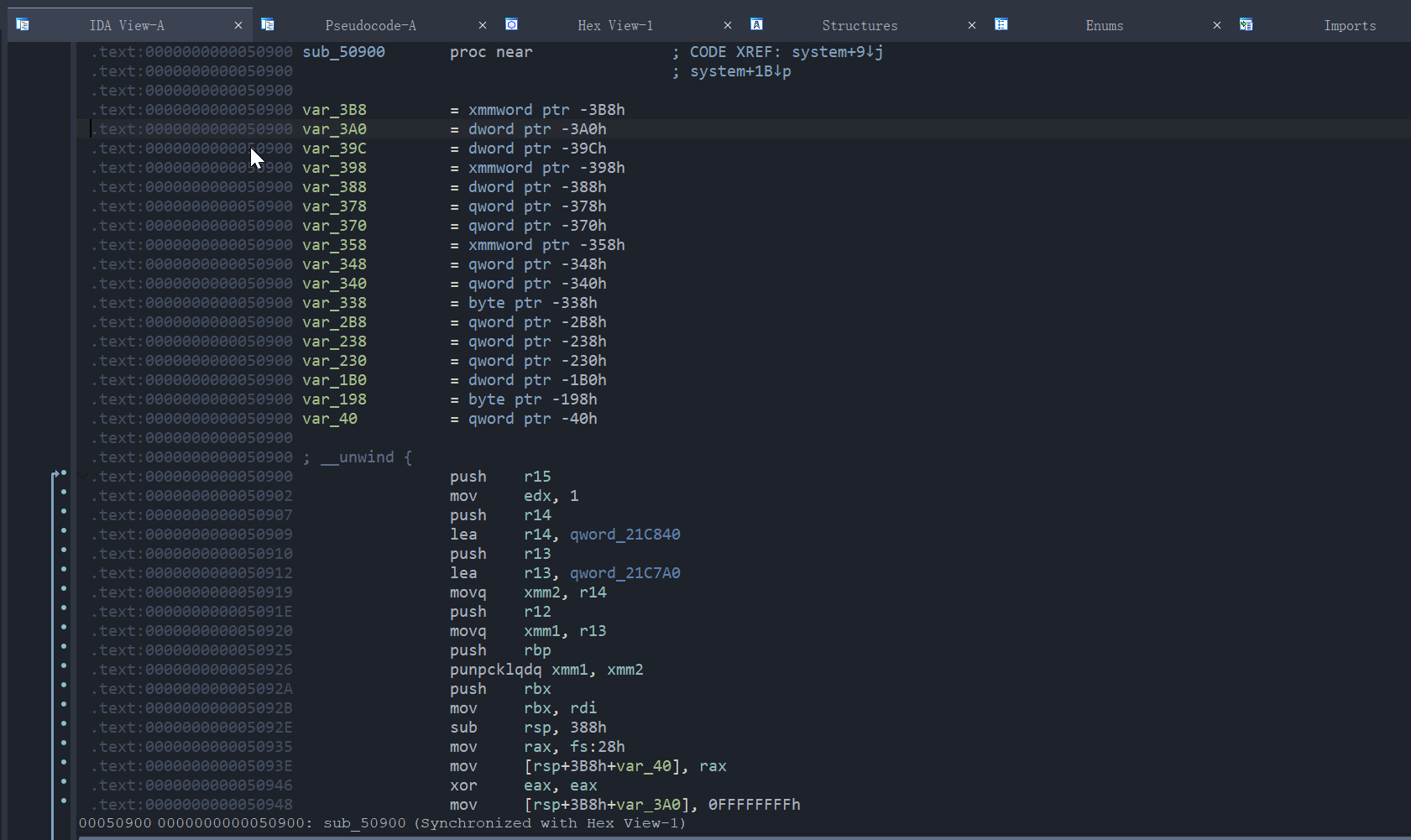1411x840 pixels.
Task: Click the Pseudocode-A tab icon
Action: pos(268,24)
